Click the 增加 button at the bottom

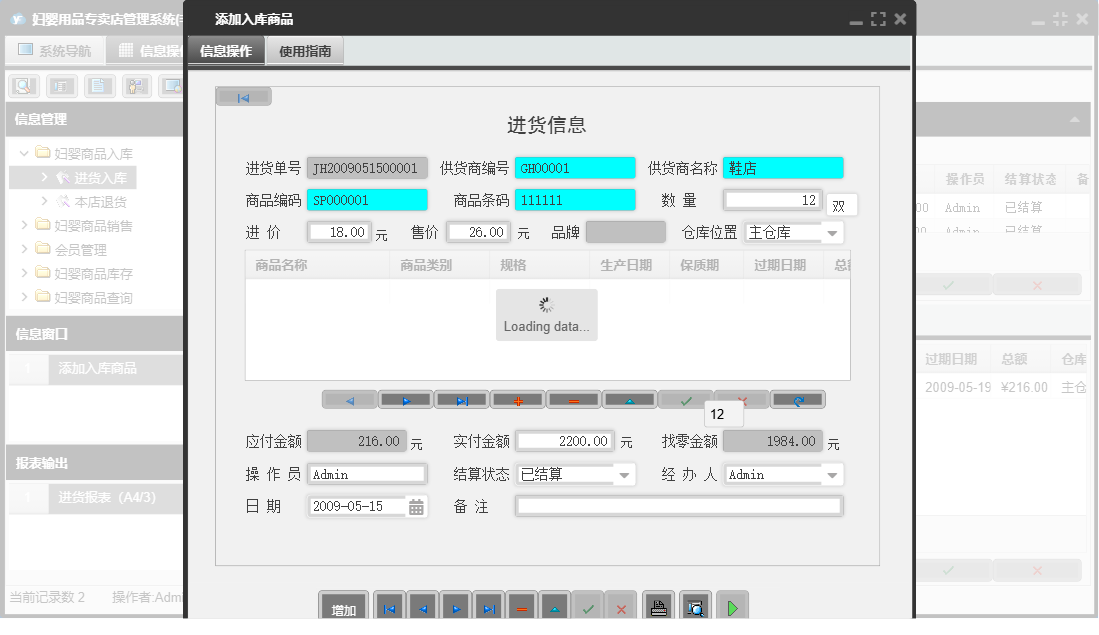tap(342, 605)
